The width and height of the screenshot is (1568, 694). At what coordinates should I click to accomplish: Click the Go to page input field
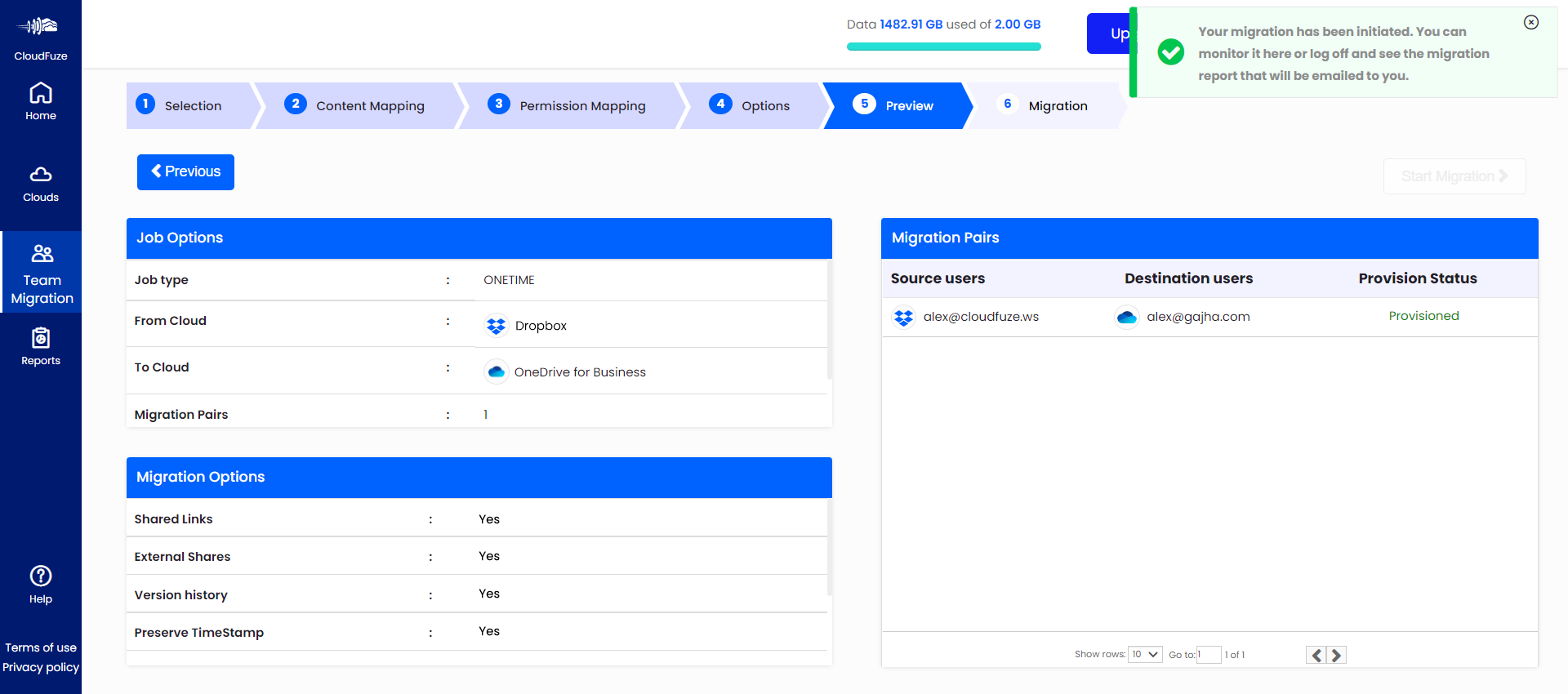pos(1209,654)
